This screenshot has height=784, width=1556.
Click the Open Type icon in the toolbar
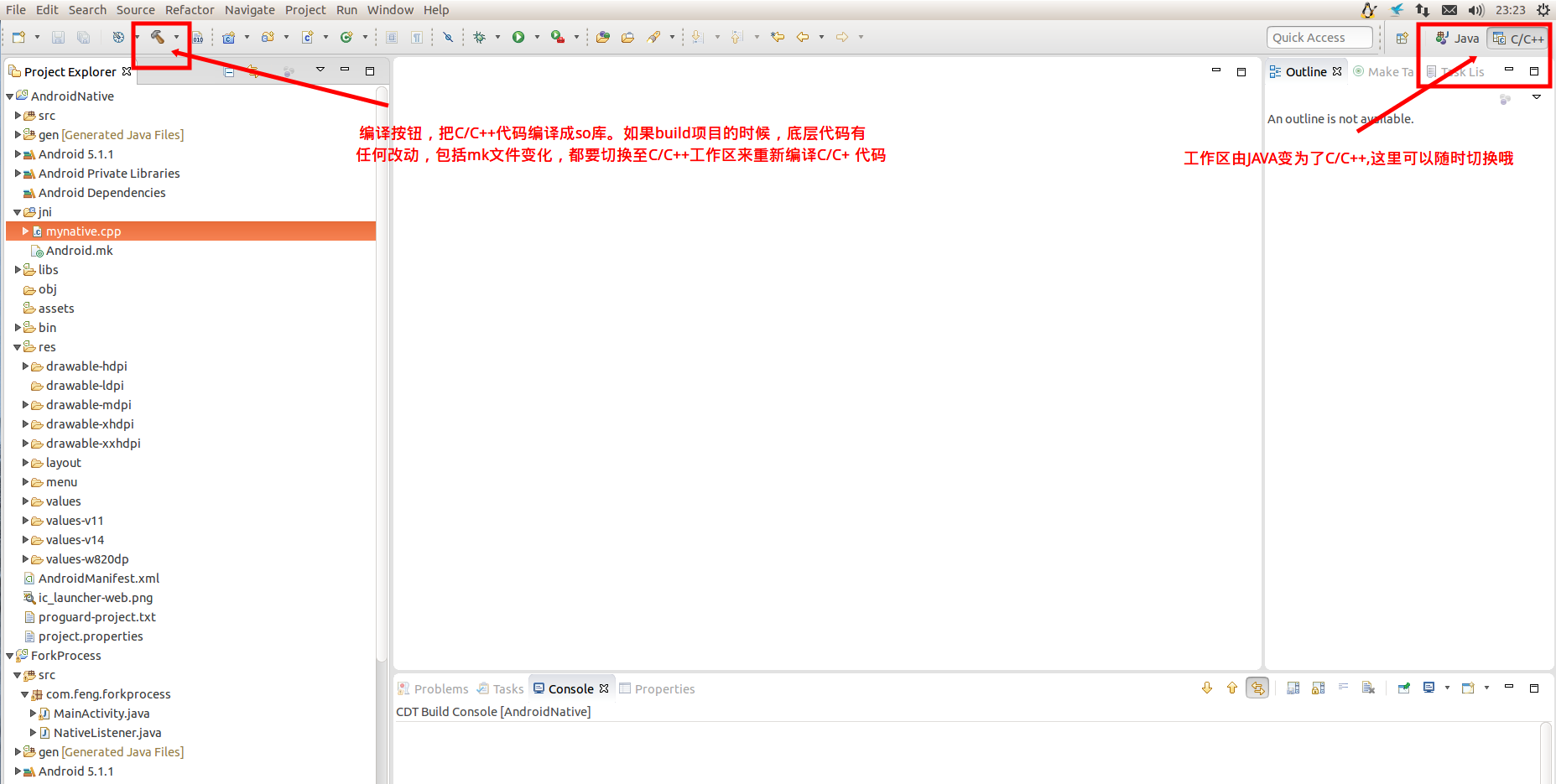pos(603,37)
